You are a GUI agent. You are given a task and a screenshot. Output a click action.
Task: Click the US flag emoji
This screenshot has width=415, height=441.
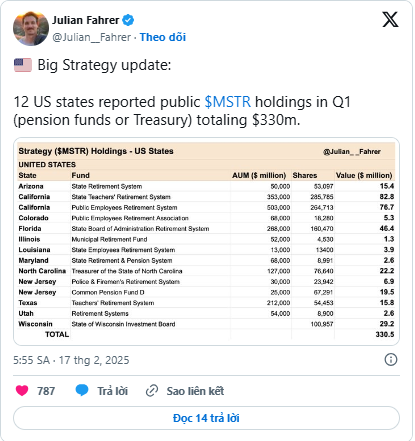[23, 65]
